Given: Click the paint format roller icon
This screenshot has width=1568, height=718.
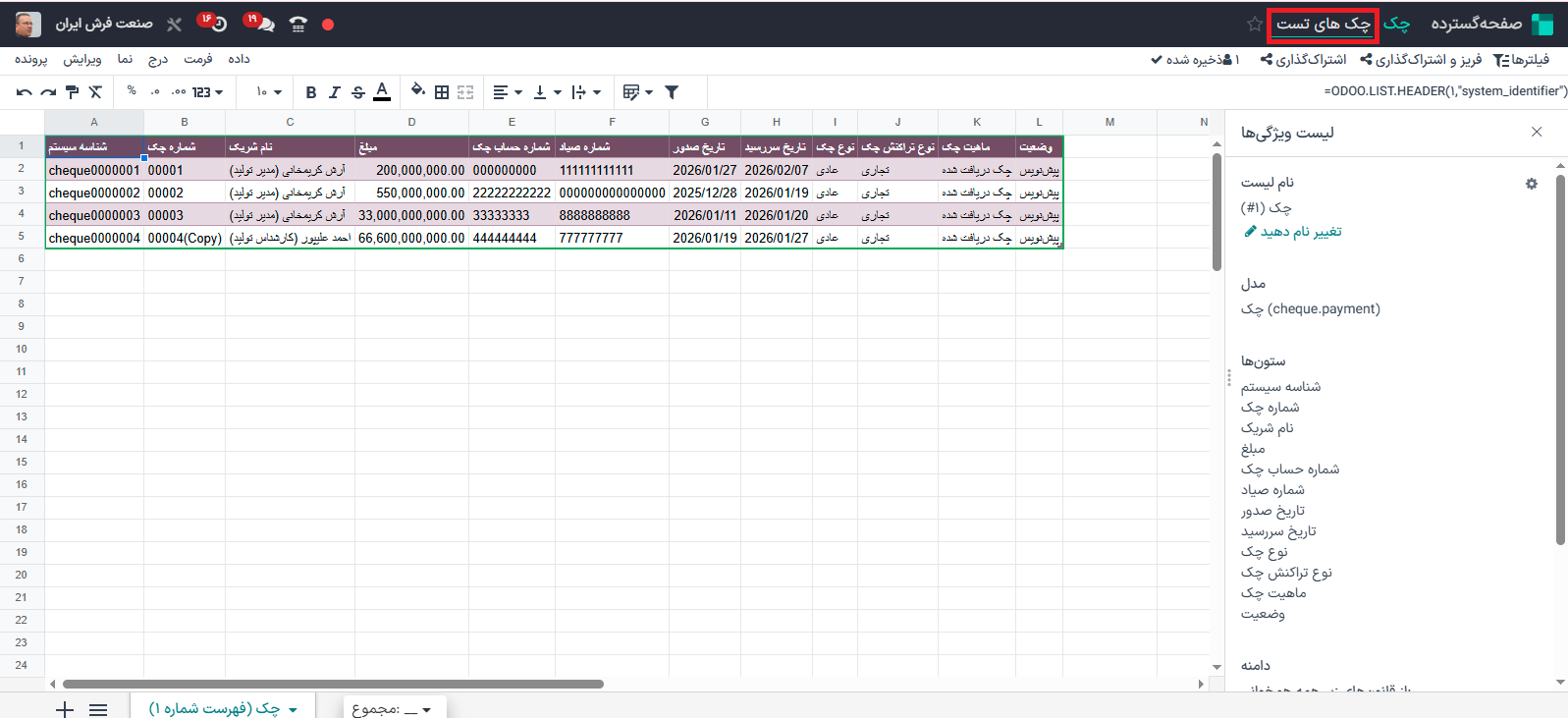Looking at the screenshot, I should pyautogui.click(x=72, y=92).
